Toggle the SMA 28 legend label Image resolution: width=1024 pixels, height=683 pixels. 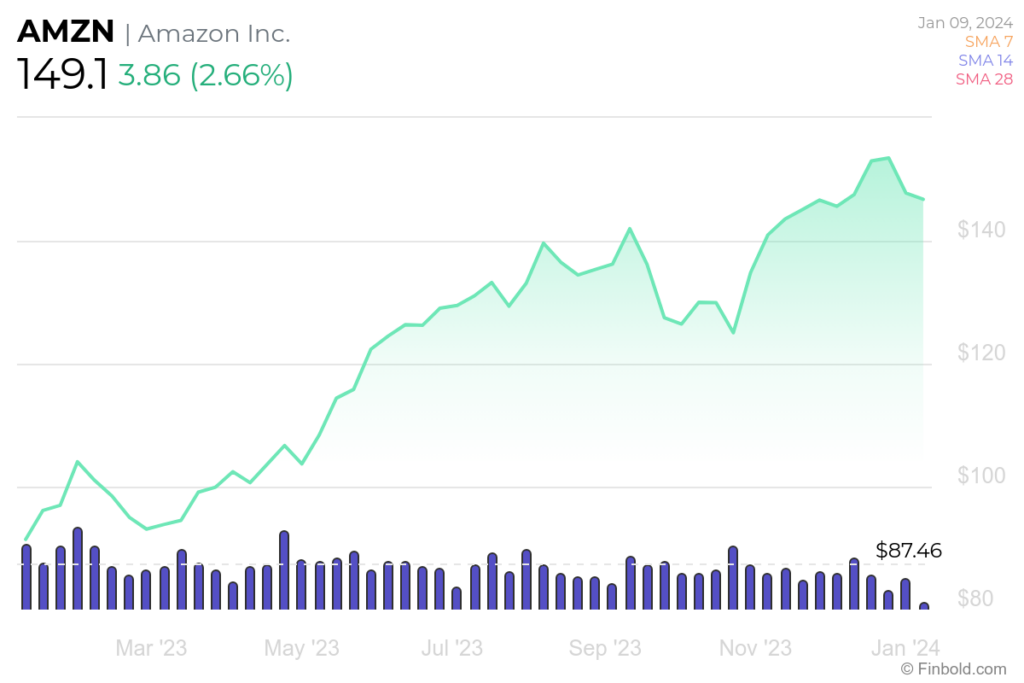coord(984,79)
